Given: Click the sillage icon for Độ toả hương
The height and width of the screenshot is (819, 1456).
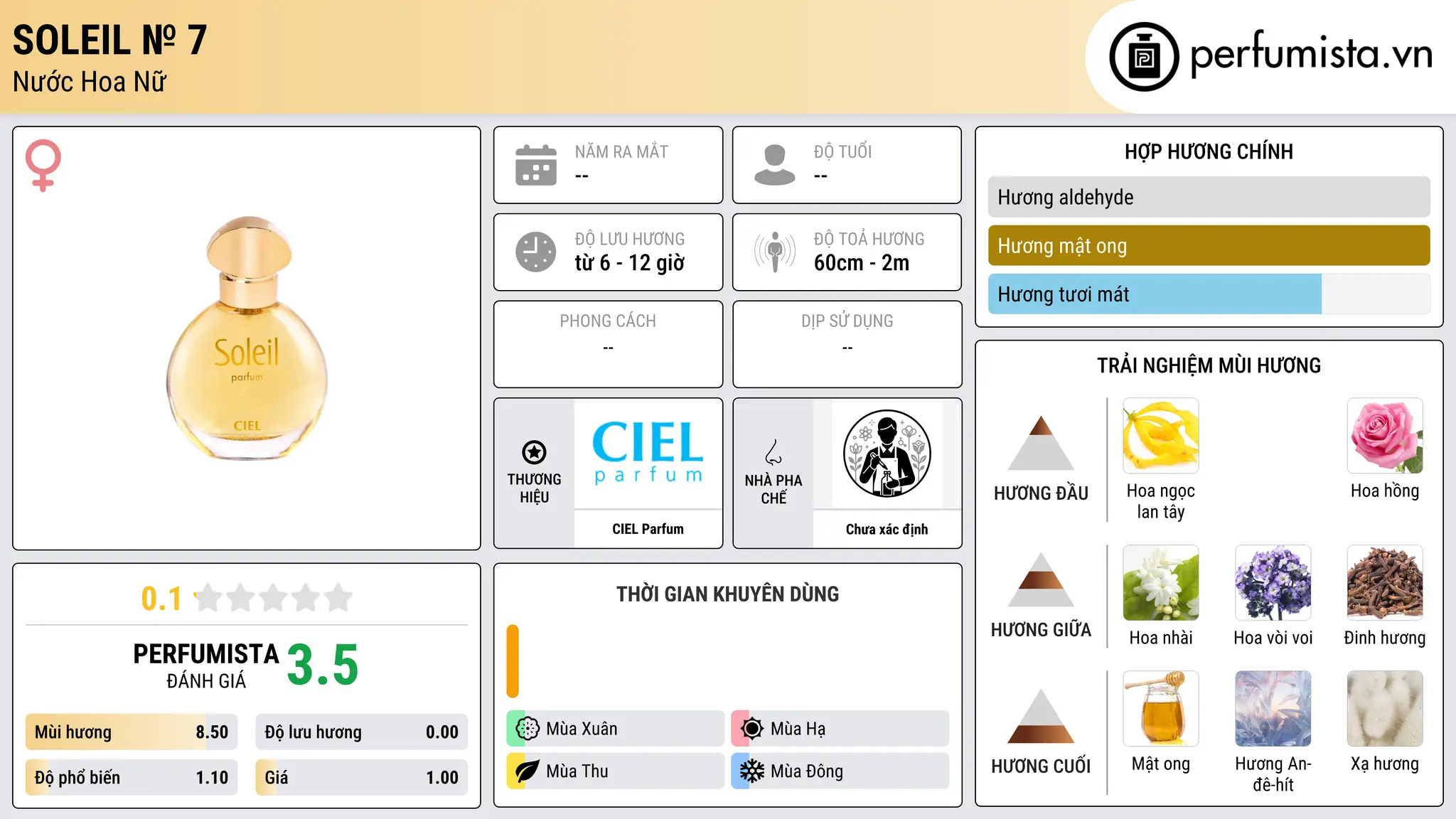Looking at the screenshot, I should click(x=775, y=252).
